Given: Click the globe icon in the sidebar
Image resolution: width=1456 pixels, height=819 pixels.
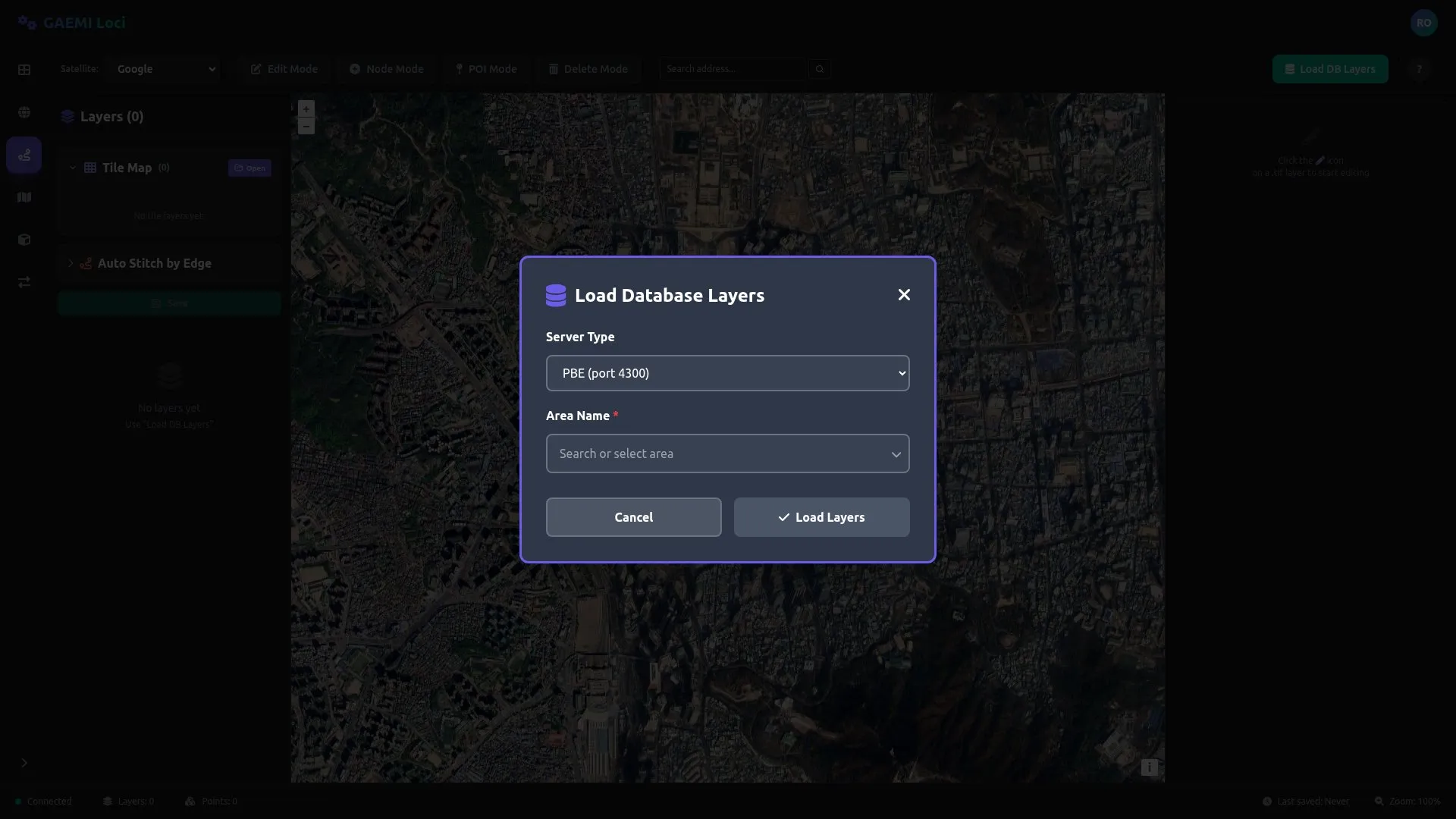Looking at the screenshot, I should pos(24,113).
